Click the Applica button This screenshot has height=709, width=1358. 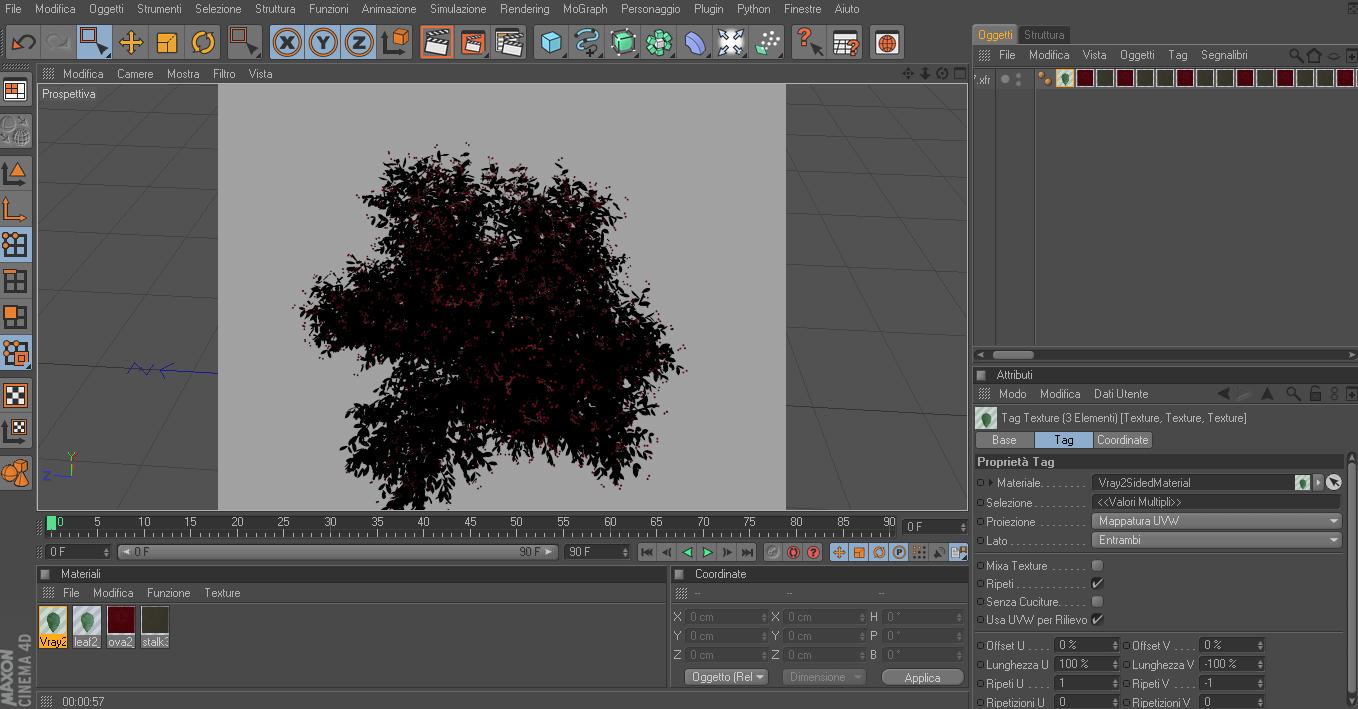click(x=921, y=677)
